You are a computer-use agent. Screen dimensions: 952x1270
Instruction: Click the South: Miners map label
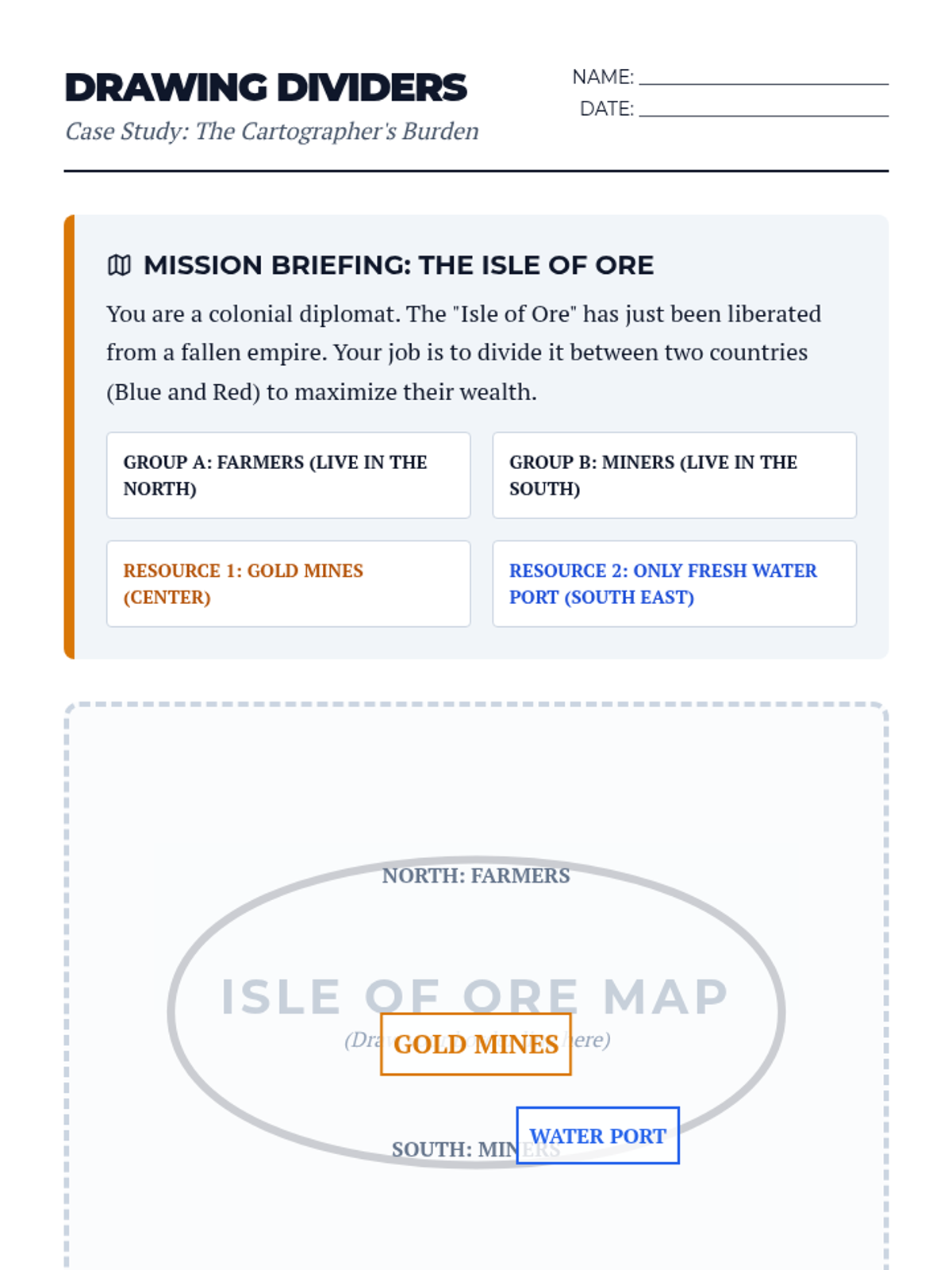[444, 1149]
